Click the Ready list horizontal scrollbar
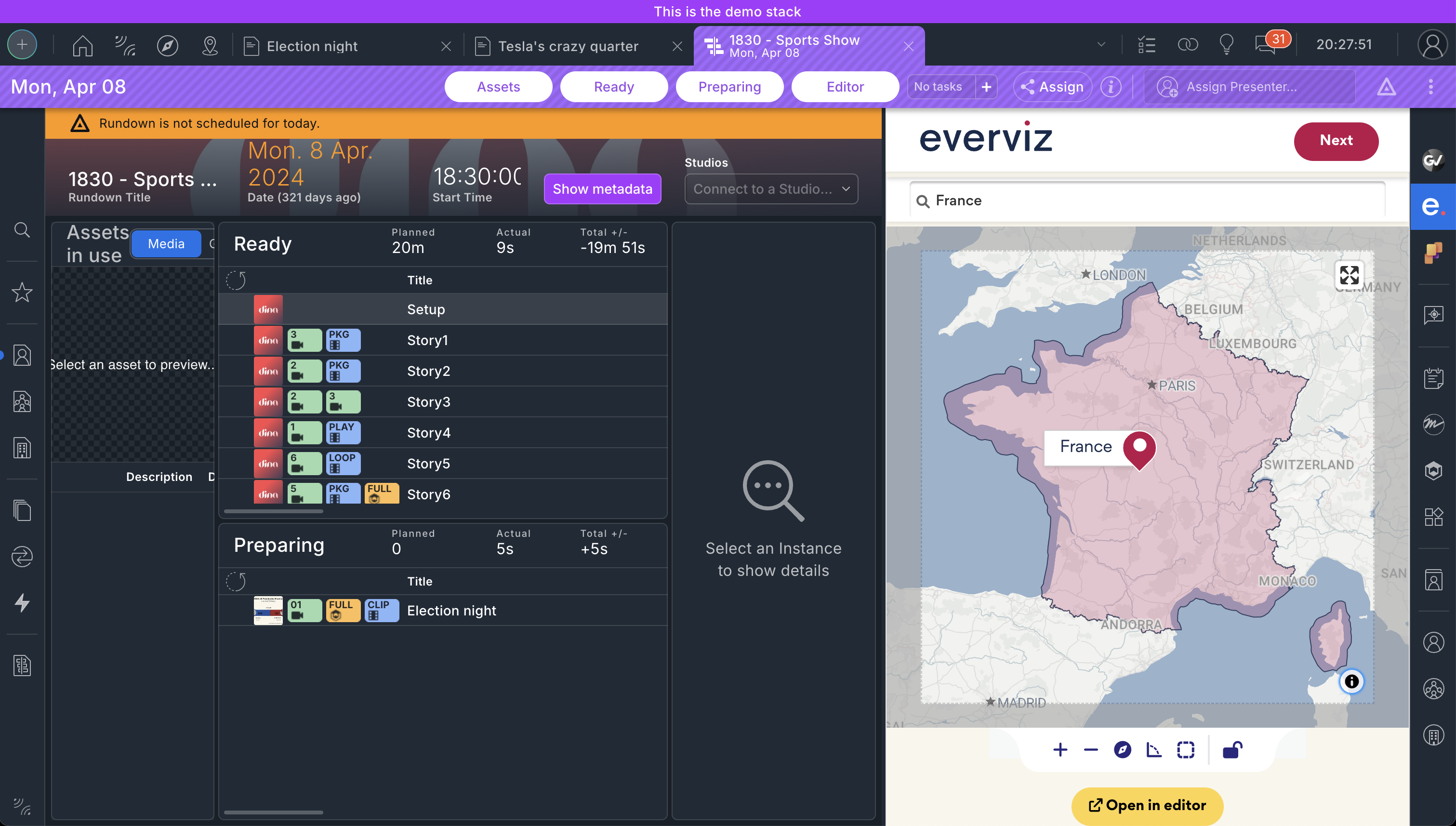This screenshot has width=1456, height=826. pos(273,512)
